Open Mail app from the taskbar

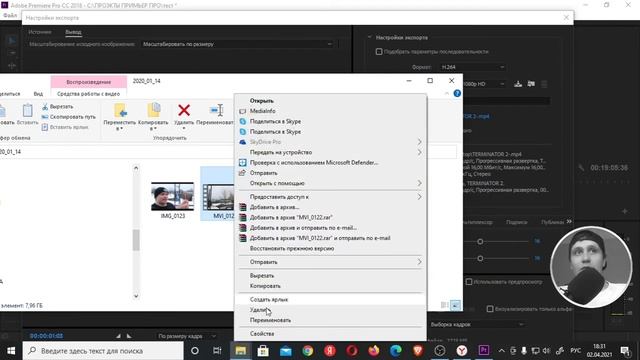[286, 351]
